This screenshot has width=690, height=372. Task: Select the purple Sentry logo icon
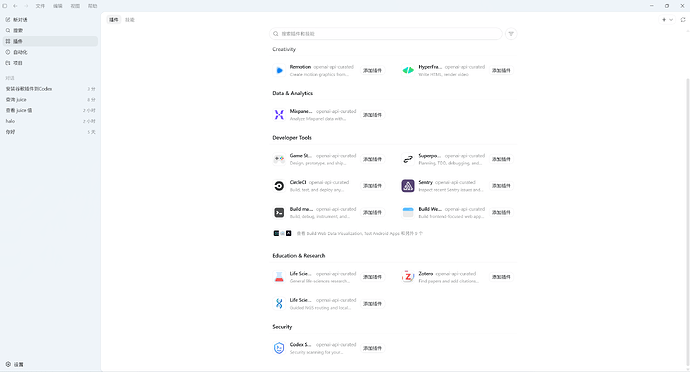(408, 186)
